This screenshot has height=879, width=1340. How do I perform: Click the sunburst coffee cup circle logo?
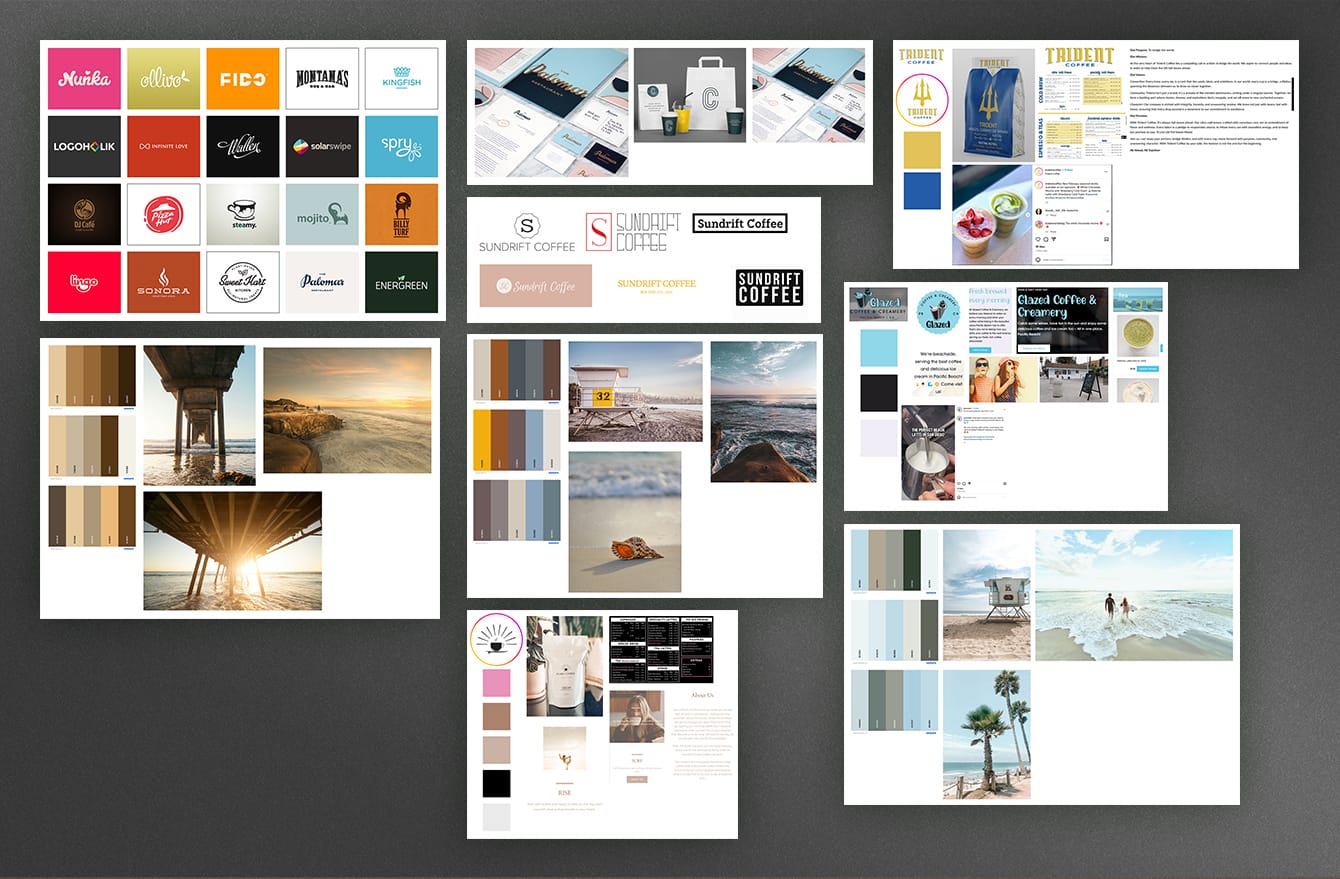(497, 639)
